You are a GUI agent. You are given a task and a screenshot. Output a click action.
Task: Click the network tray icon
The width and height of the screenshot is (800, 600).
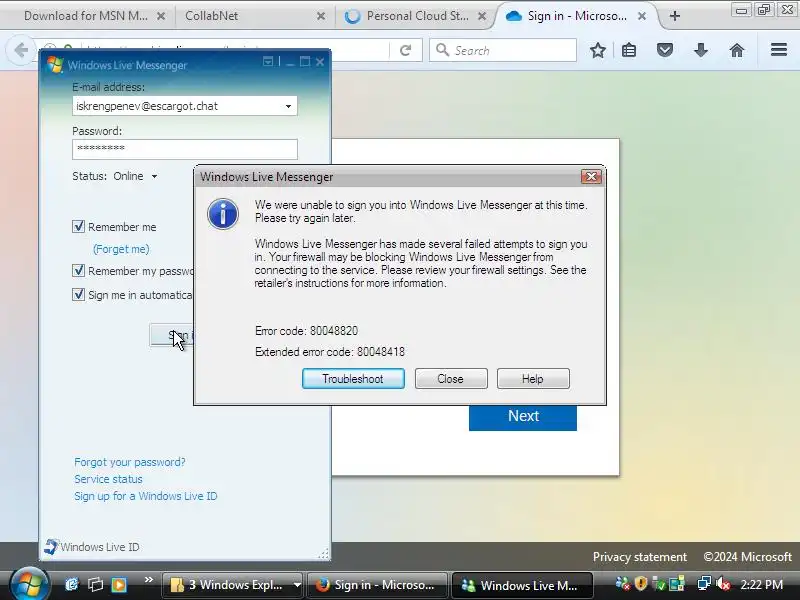coord(704,583)
